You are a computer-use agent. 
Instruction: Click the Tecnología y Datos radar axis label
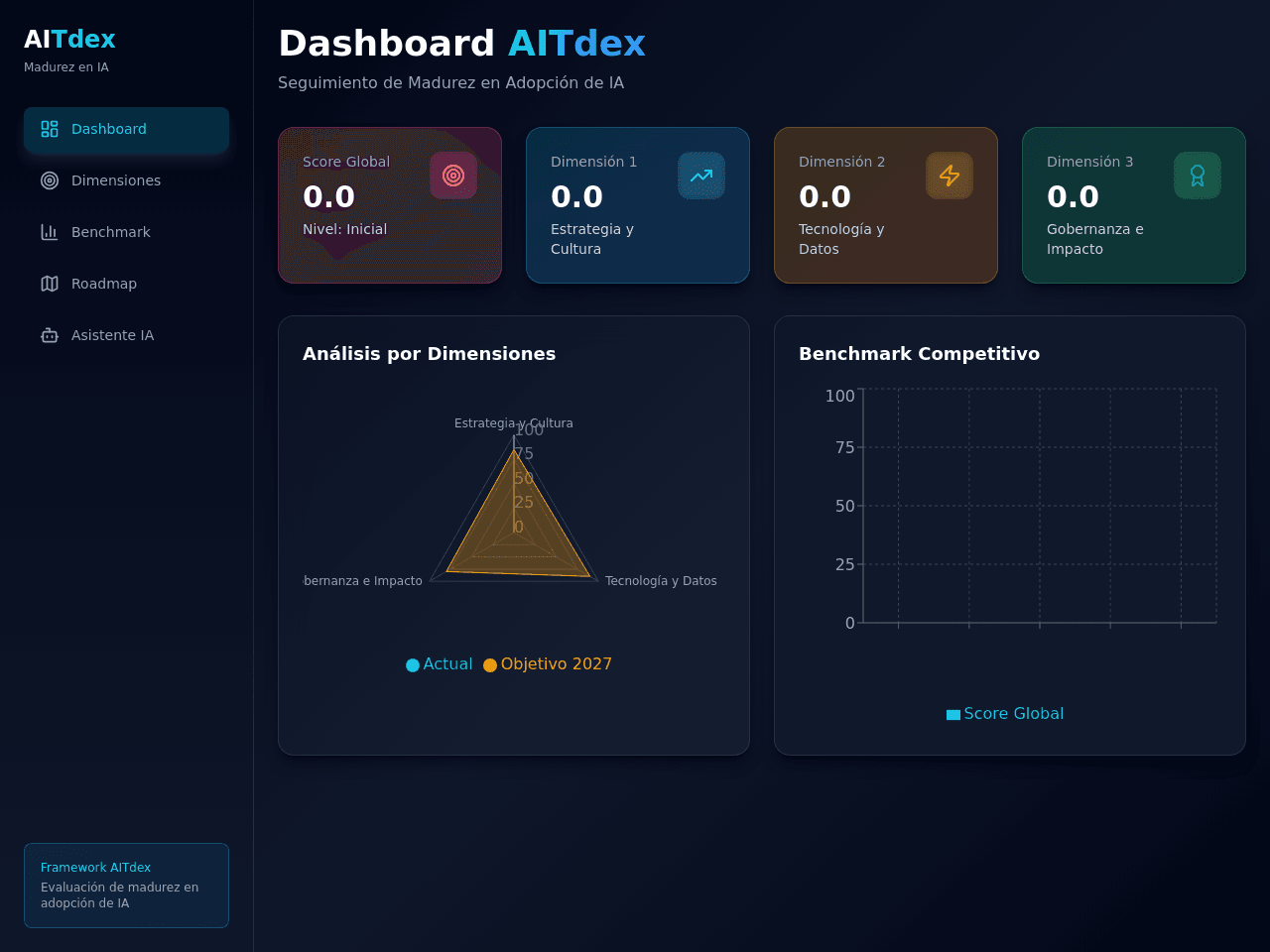coord(661,581)
